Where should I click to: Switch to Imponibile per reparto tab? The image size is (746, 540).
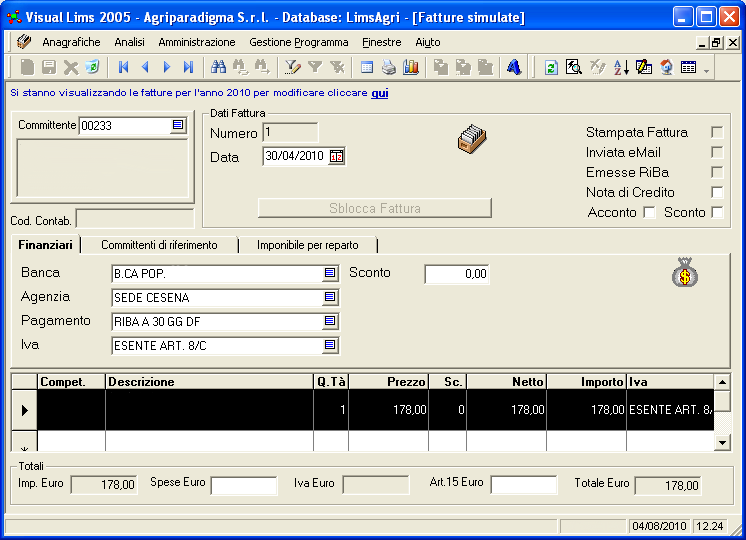point(308,245)
